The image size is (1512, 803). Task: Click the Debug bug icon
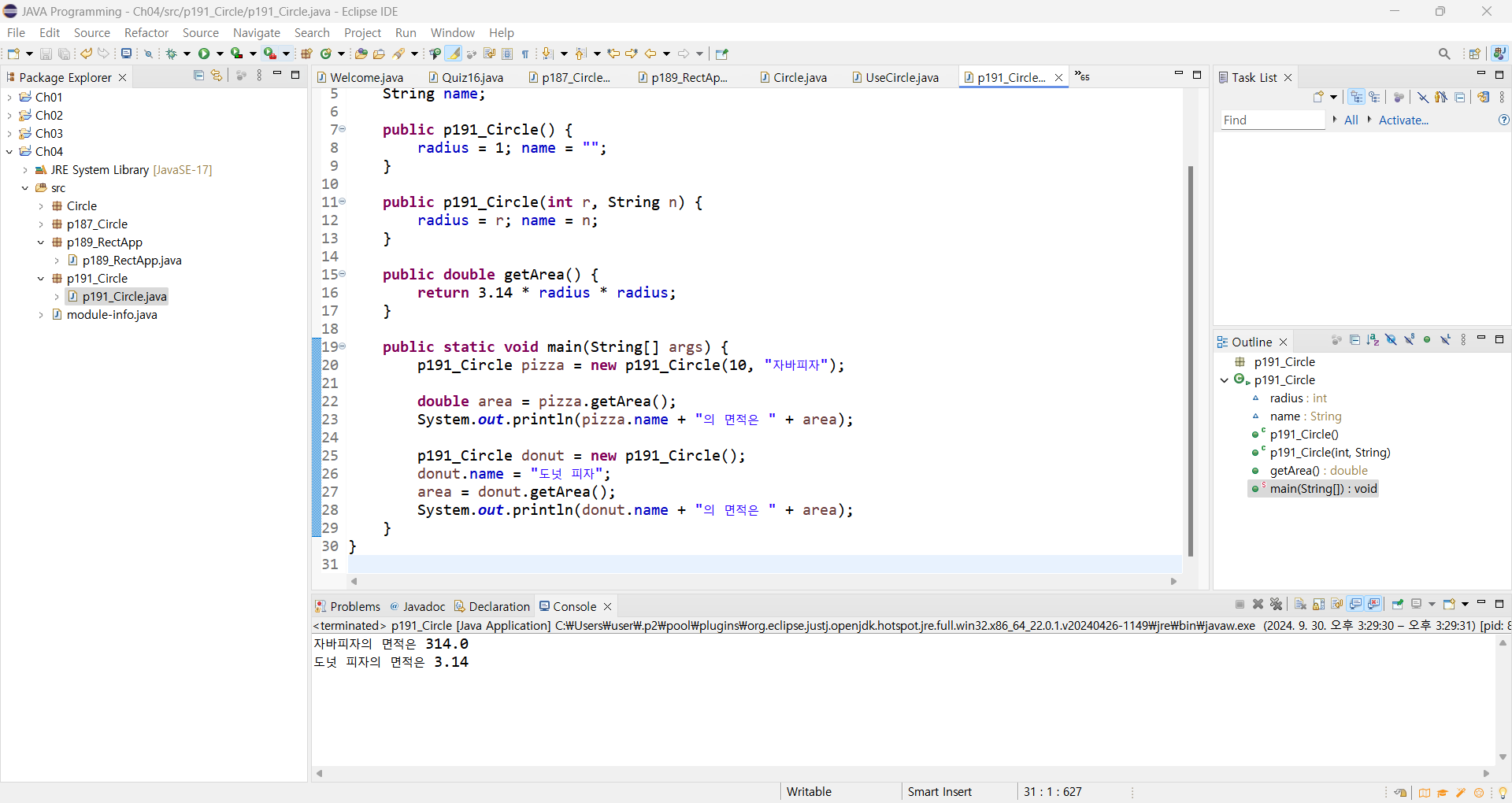tap(171, 54)
